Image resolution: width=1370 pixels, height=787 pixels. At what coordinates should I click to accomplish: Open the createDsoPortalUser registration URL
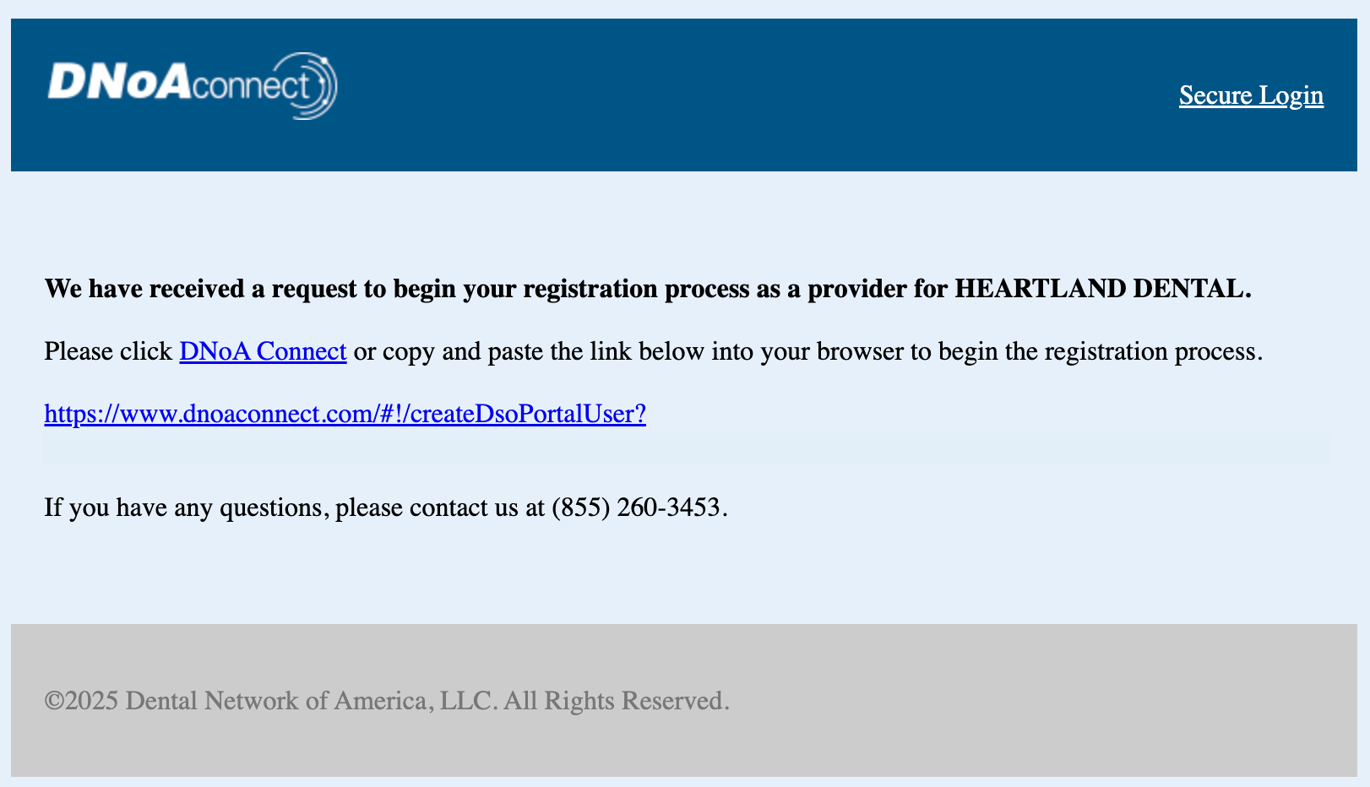[x=345, y=414]
